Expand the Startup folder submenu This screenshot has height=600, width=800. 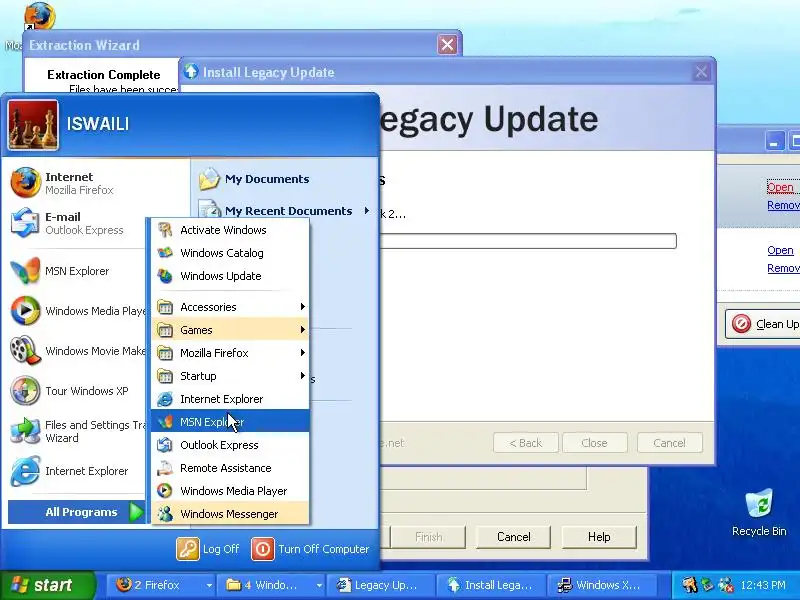click(230, 376)
